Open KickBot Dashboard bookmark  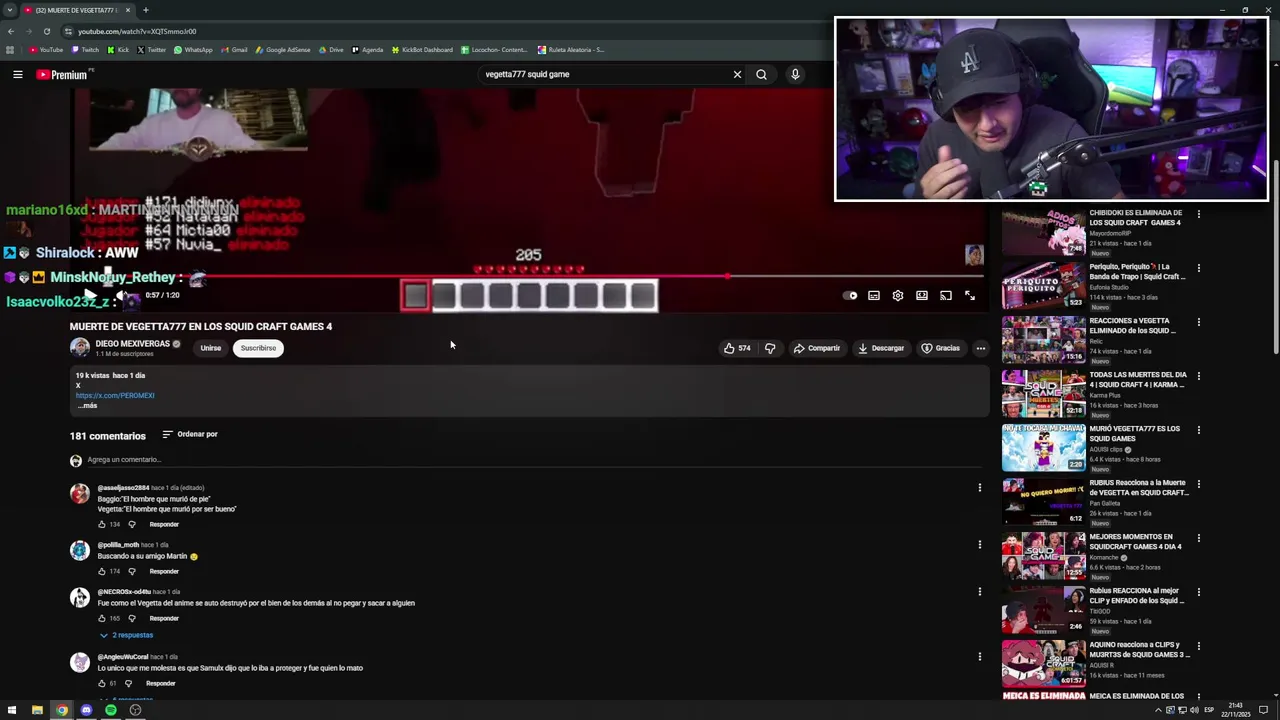pos(422,50)
